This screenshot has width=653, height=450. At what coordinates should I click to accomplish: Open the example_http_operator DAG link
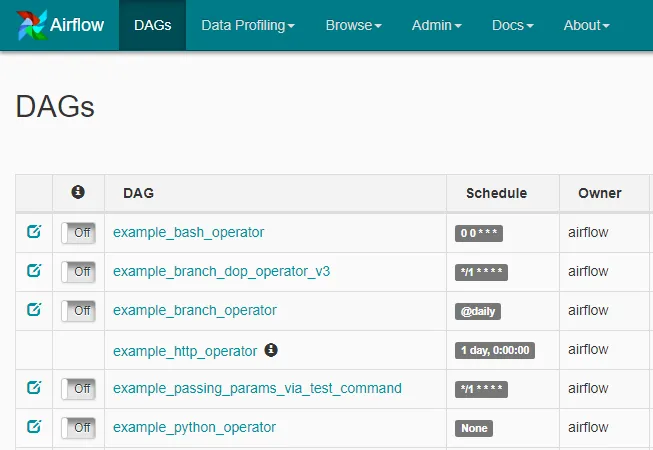tap(185, 350)
